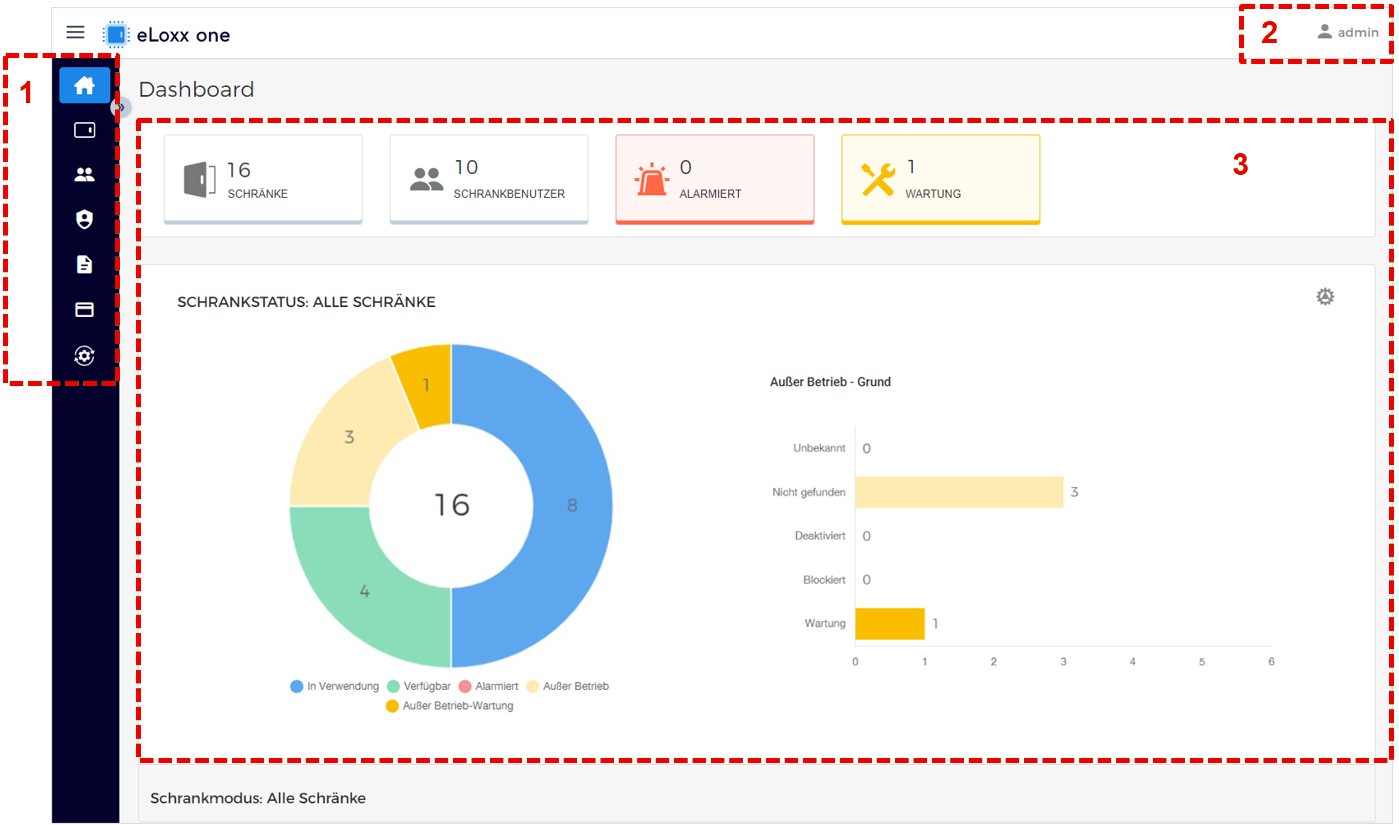Screen dimensions: 1399x825
Task: Open the hamburger menu
Action: point(75,32)
